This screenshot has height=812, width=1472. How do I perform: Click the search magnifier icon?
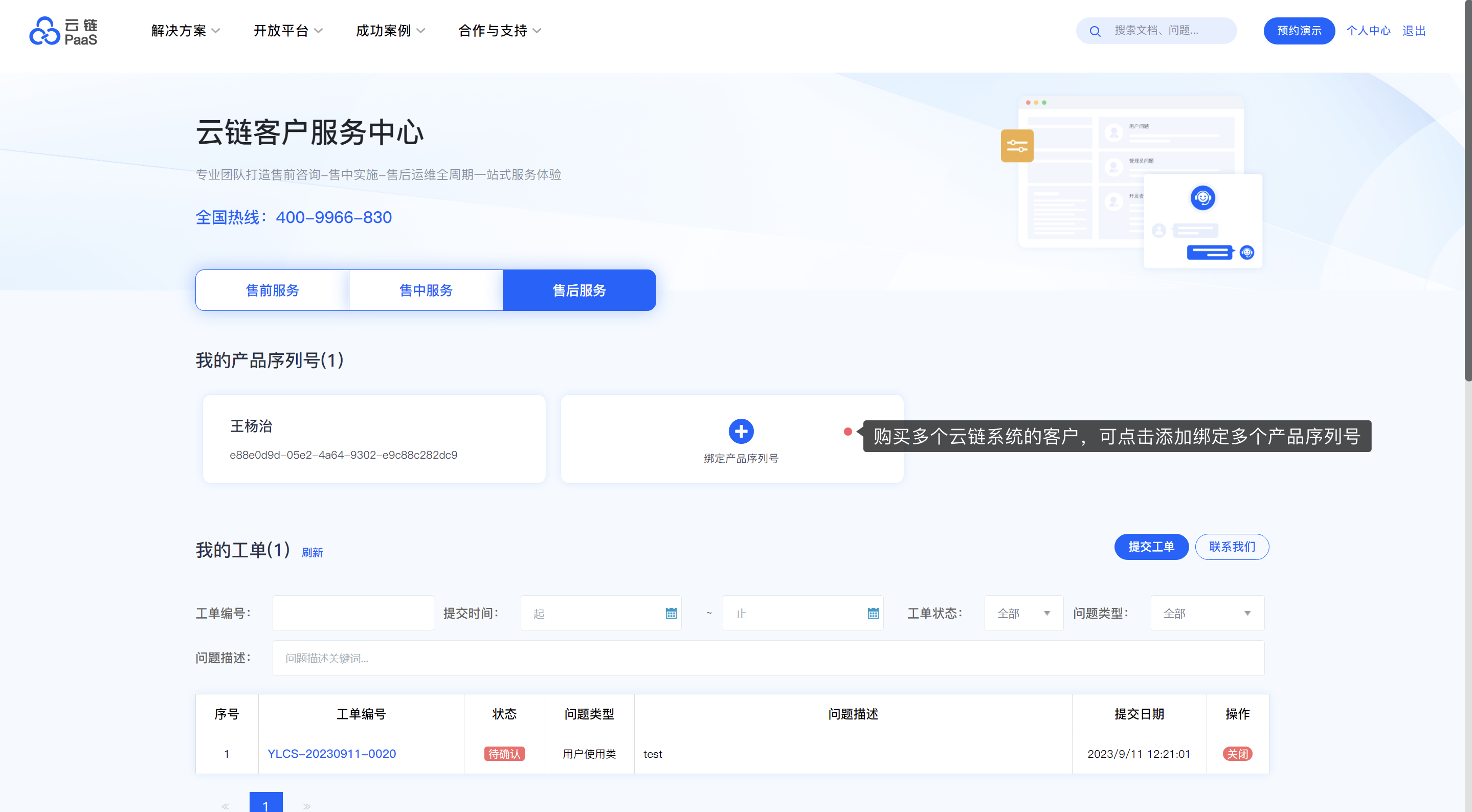[x=1095, y=31]
